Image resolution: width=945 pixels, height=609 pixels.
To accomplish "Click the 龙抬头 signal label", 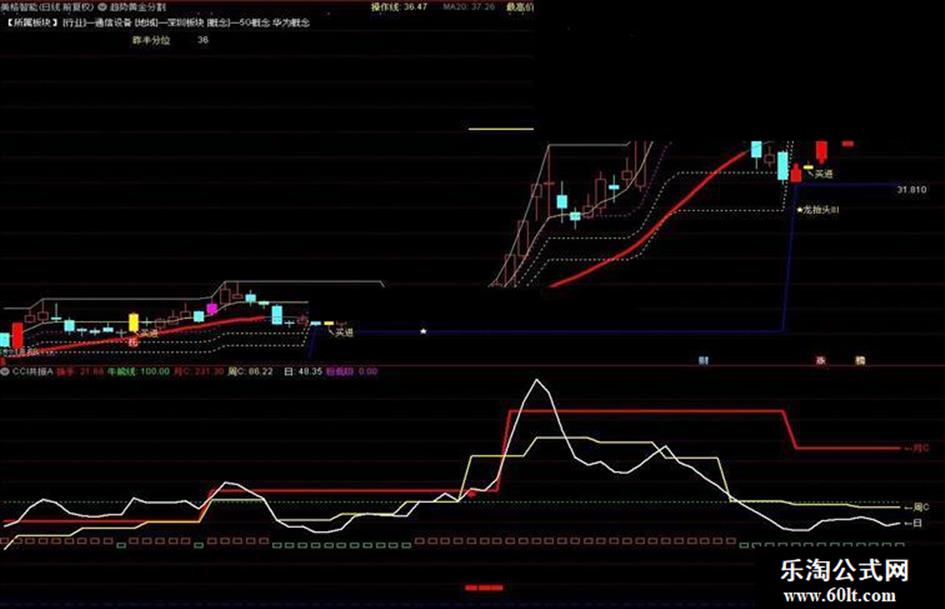I will tap(818, 210).
